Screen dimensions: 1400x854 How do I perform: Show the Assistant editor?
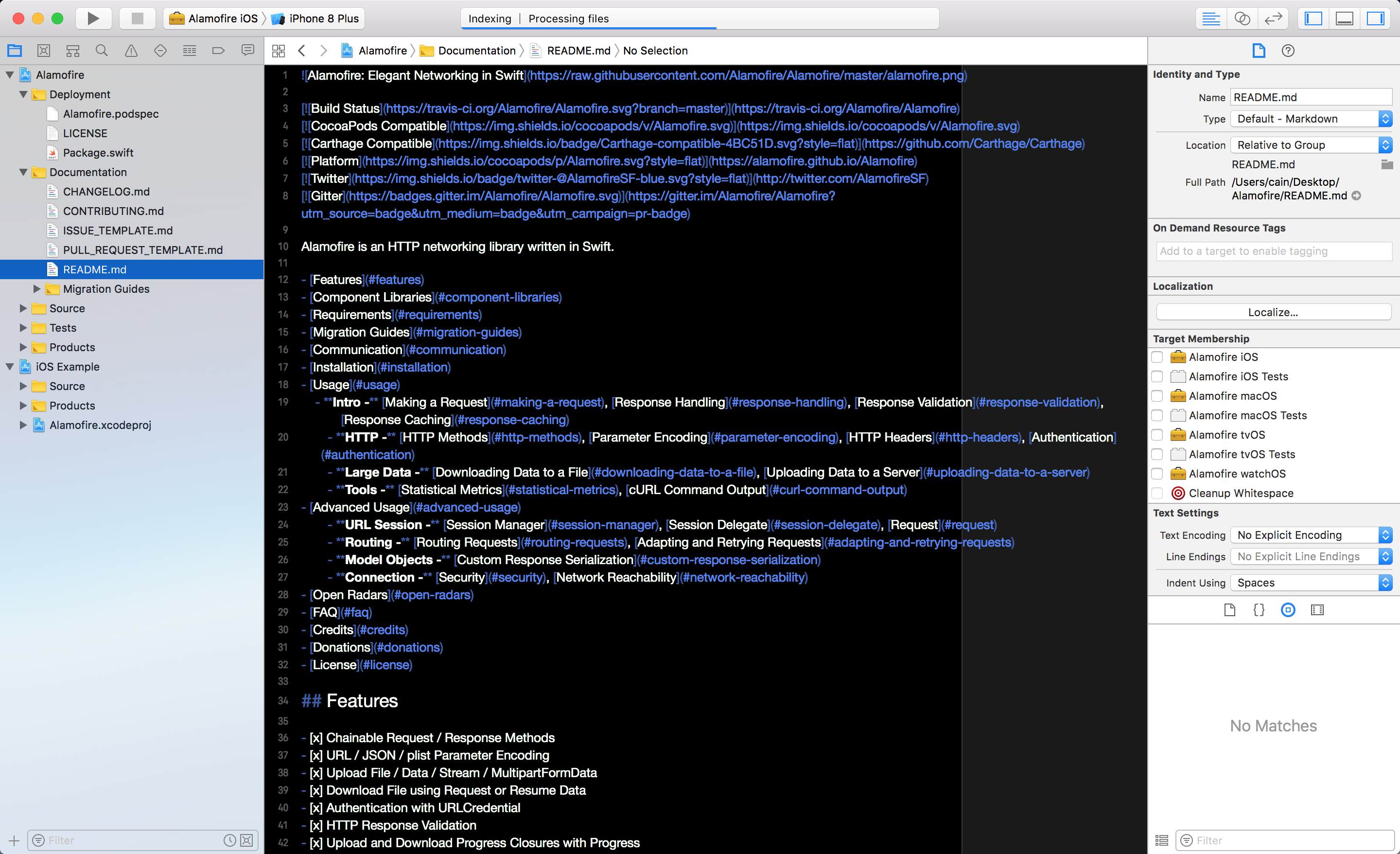pyautogui.click(x=1242, y=18)
